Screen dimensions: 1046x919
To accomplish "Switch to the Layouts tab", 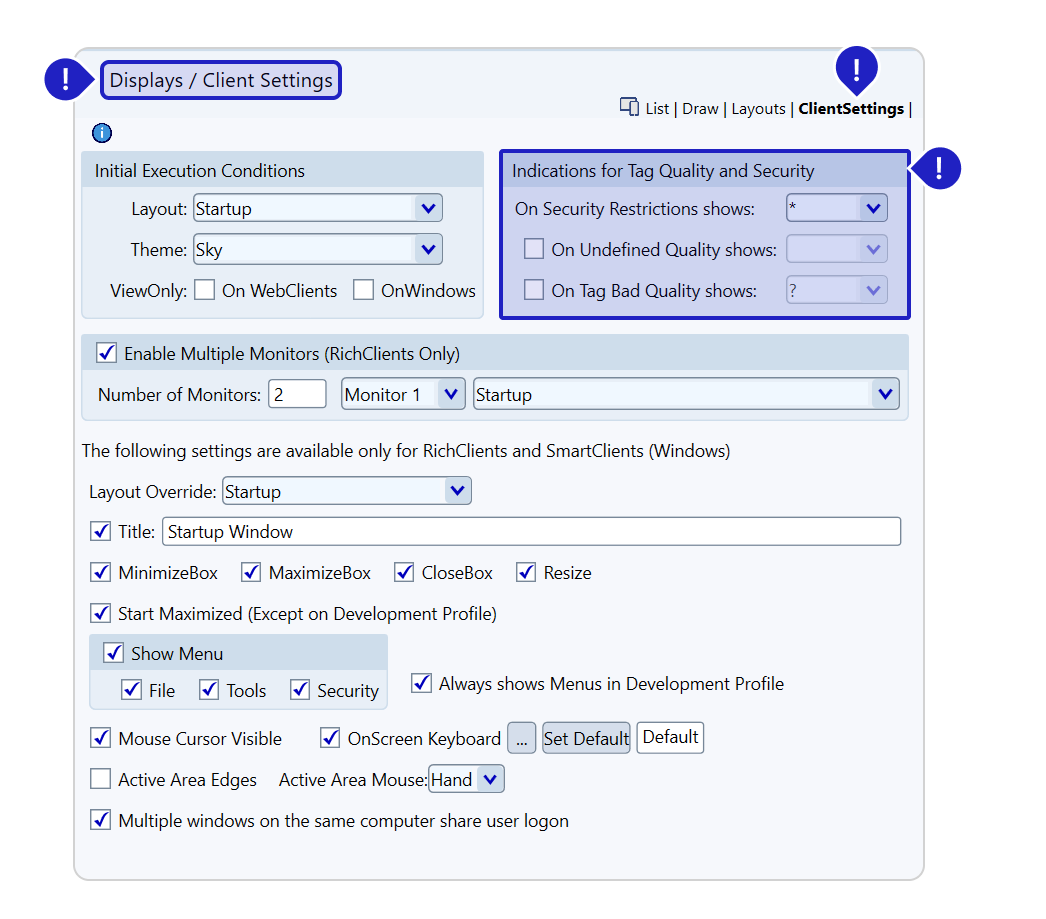I will click(x=758, y=109).
